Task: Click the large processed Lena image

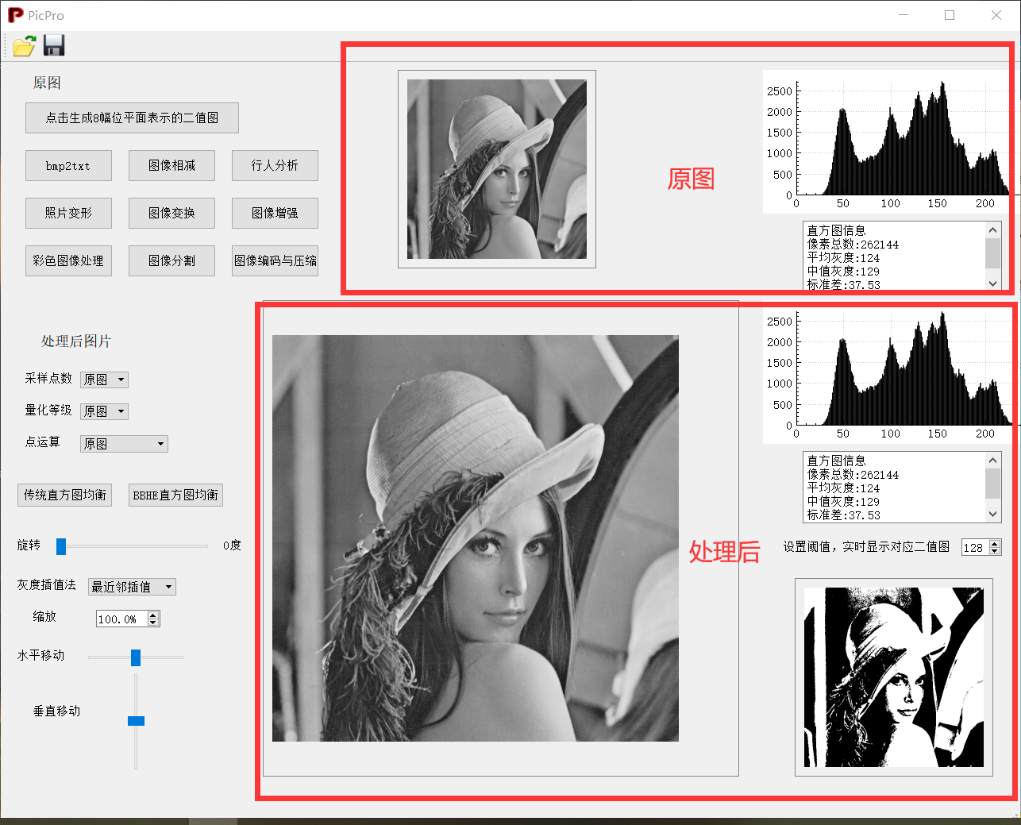Action: click(475, 538)
